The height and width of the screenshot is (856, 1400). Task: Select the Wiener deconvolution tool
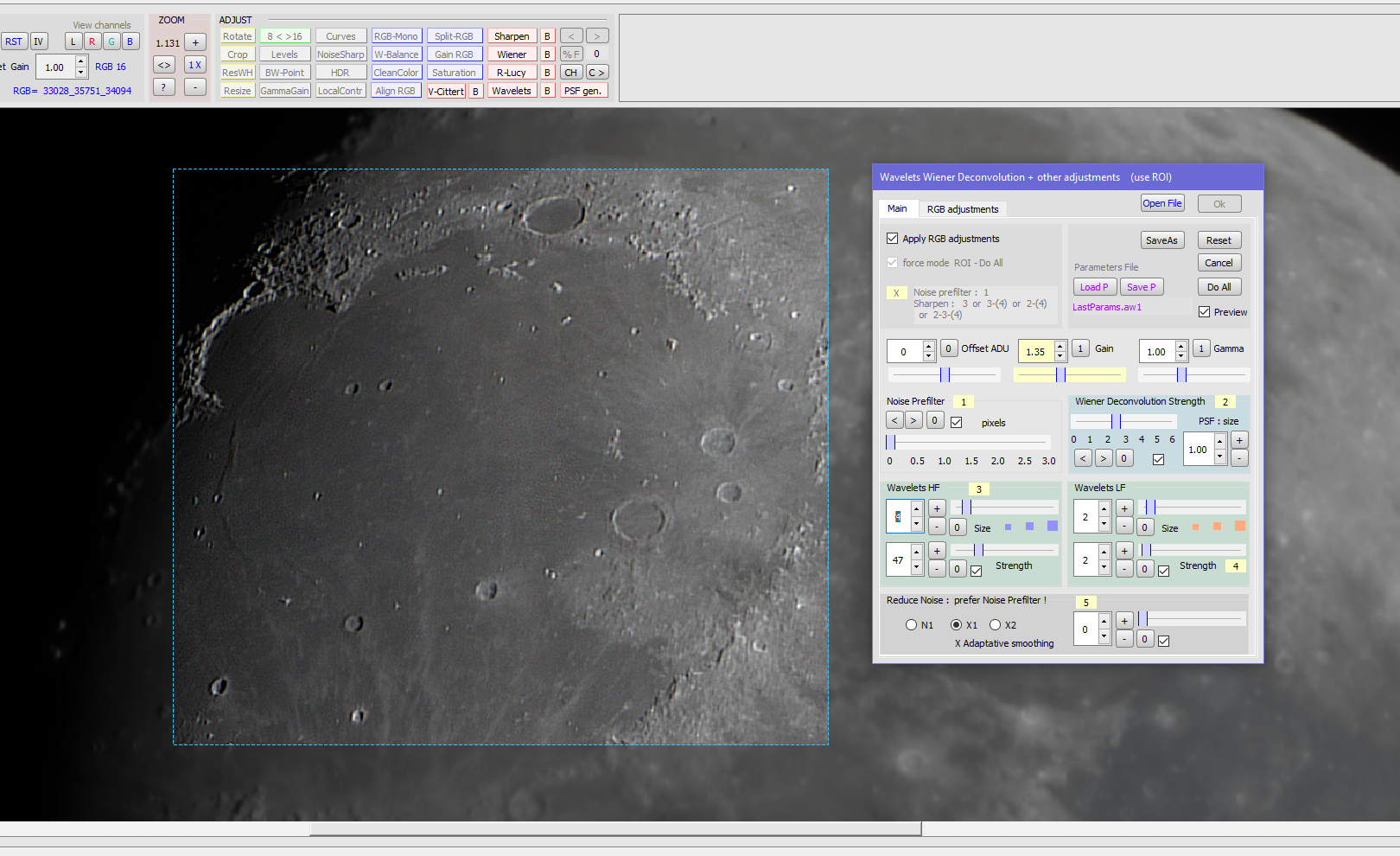[512, 54]
